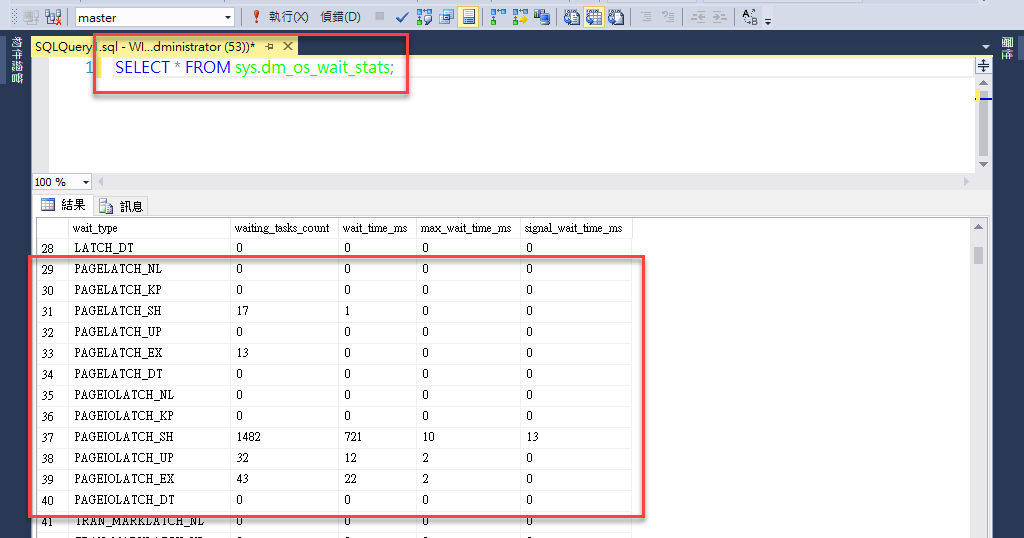
Task: Select row header 37 in results
Action: tap(52, 437)
